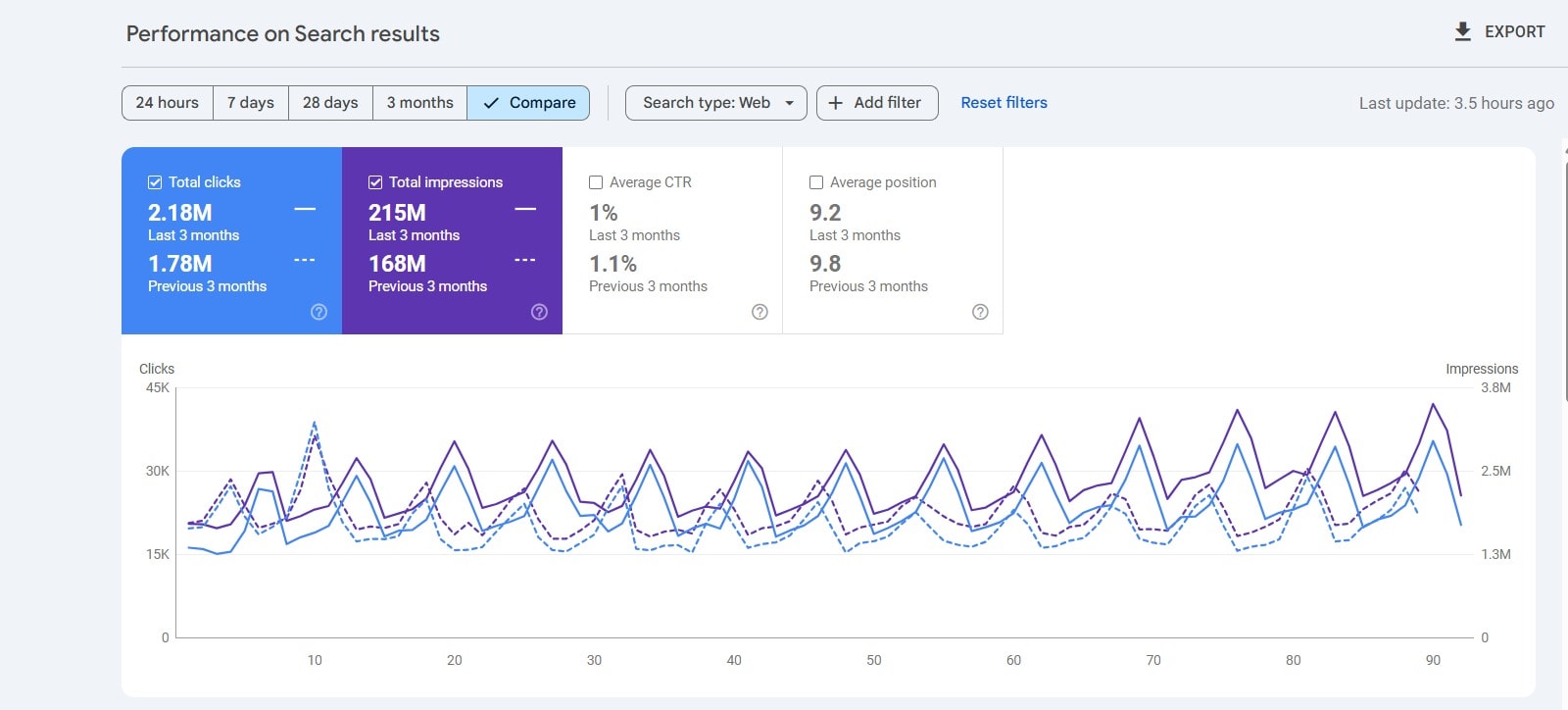Uncheck the Total impressions checkbox
Viewport: 1568px width, 710px height.
(375, 182)
